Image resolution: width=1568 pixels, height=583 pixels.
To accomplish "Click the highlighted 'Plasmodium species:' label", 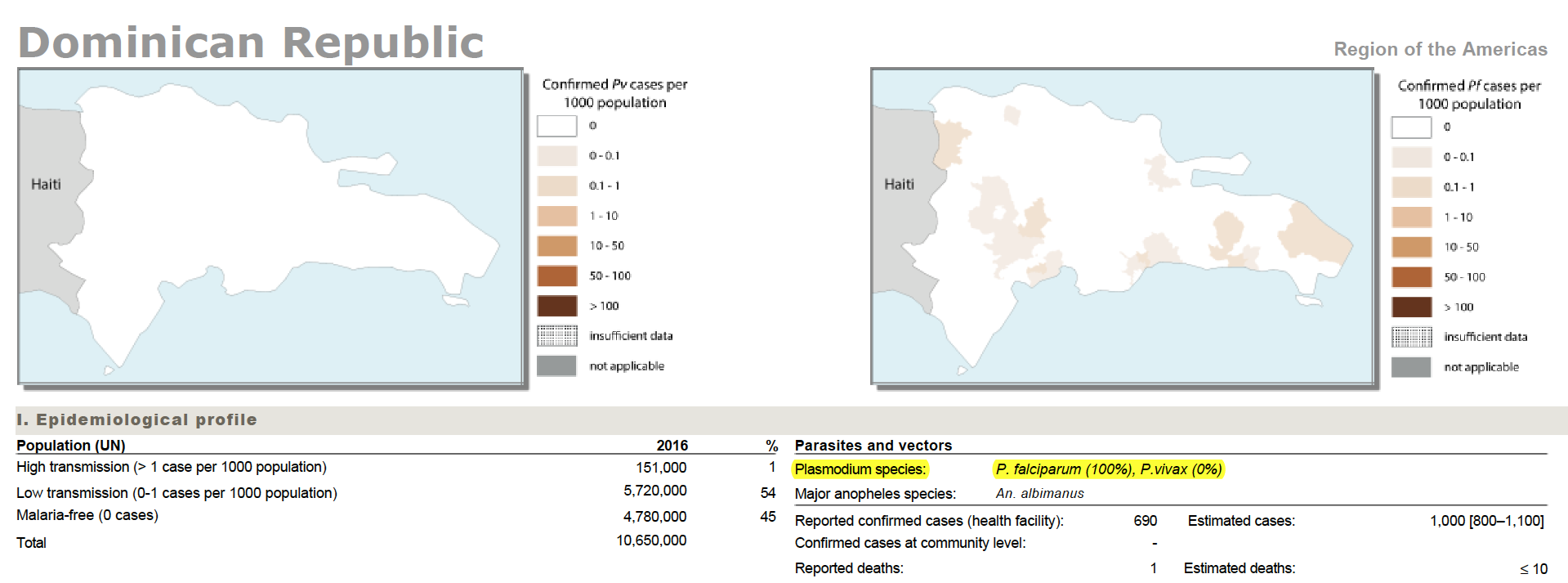I will pos(860,469).
